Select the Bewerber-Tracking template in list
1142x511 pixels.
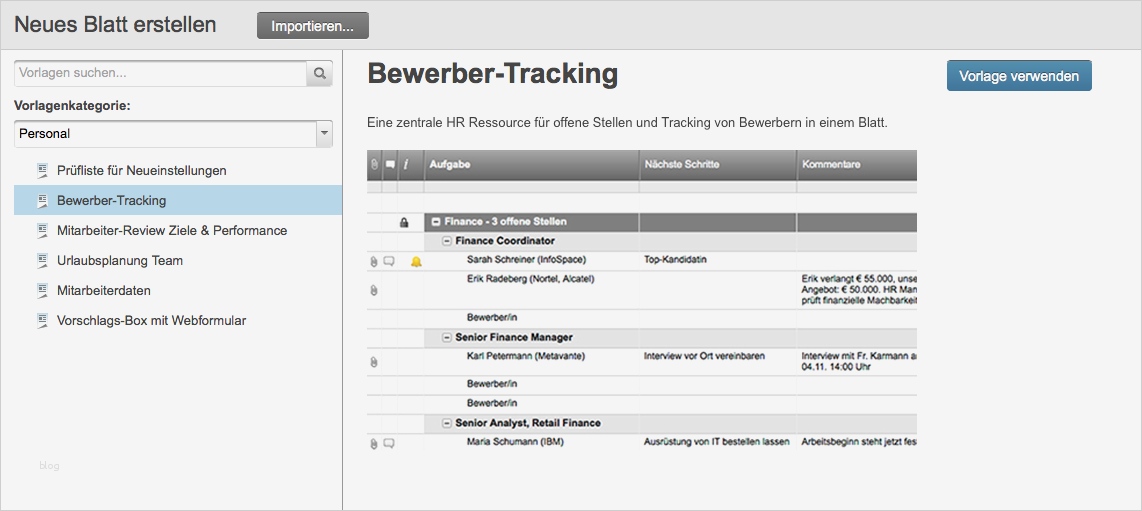(x=178, y=200)
